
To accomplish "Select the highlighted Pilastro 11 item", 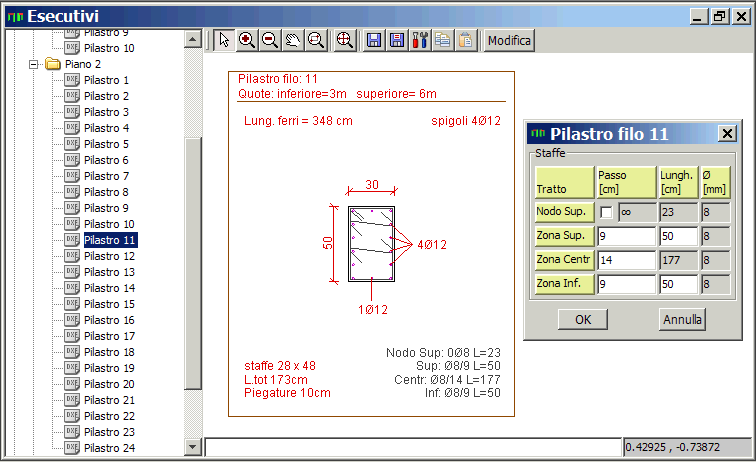I will click(x=109, y=240).
